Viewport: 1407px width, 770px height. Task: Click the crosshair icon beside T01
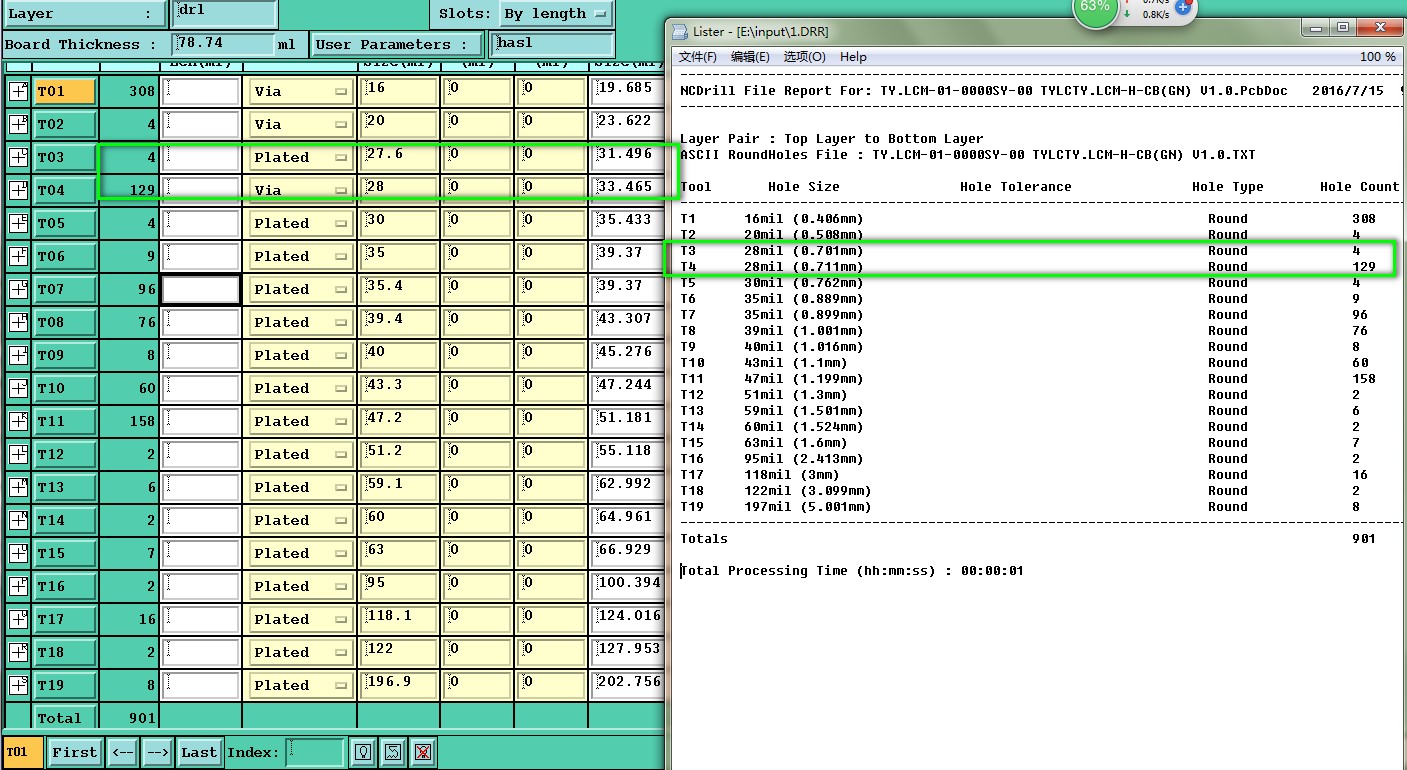[x=19, y=91]
